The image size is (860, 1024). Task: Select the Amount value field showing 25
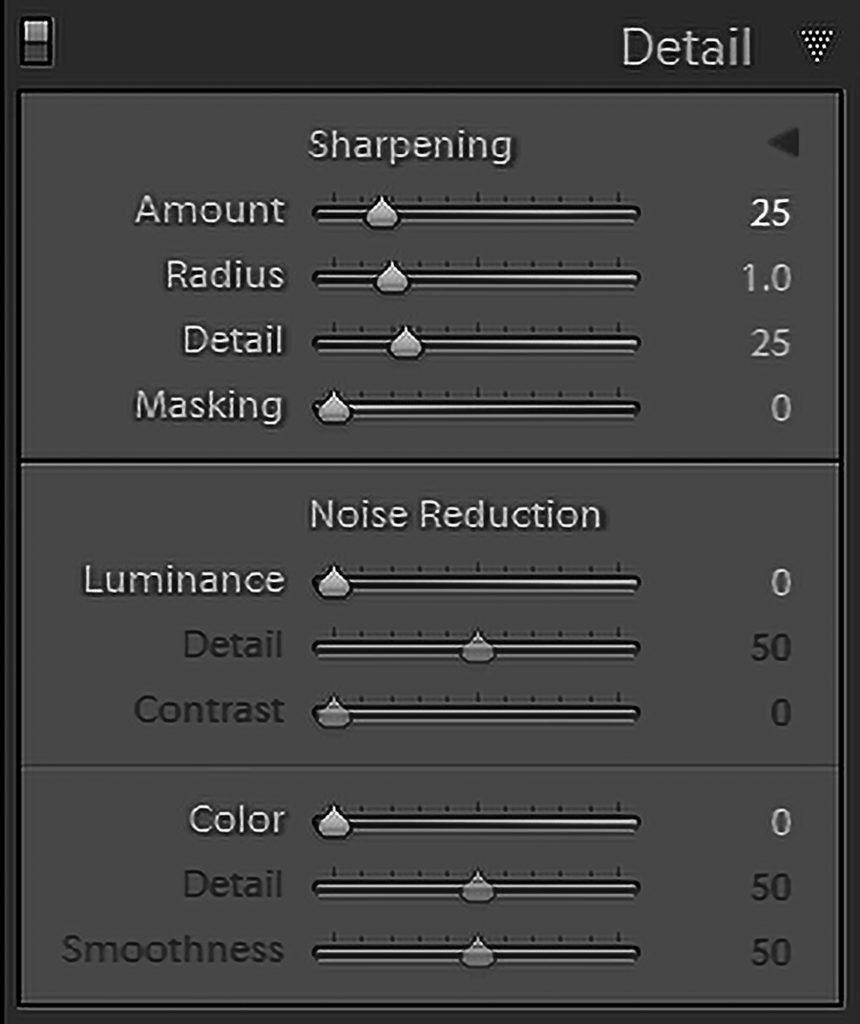pos(770,213)
